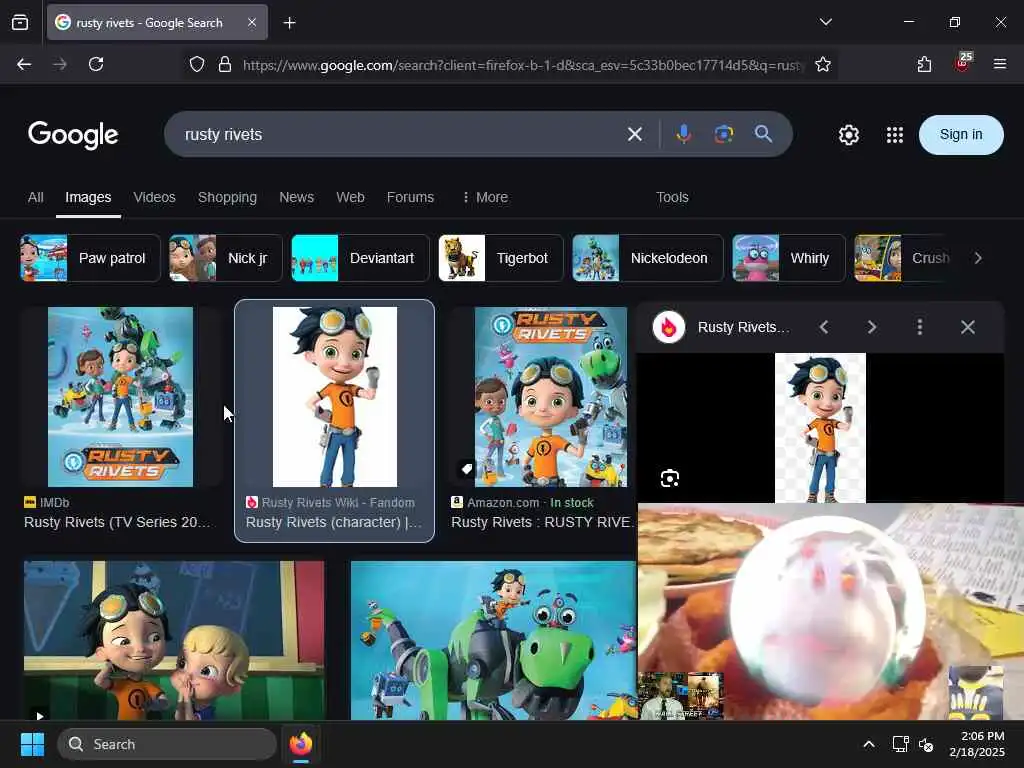This screenshot has height=768, width=1024.
Task: Open the Amazon Rusty Rivets image
Action: pyautogui.click(x=551, y=396)
